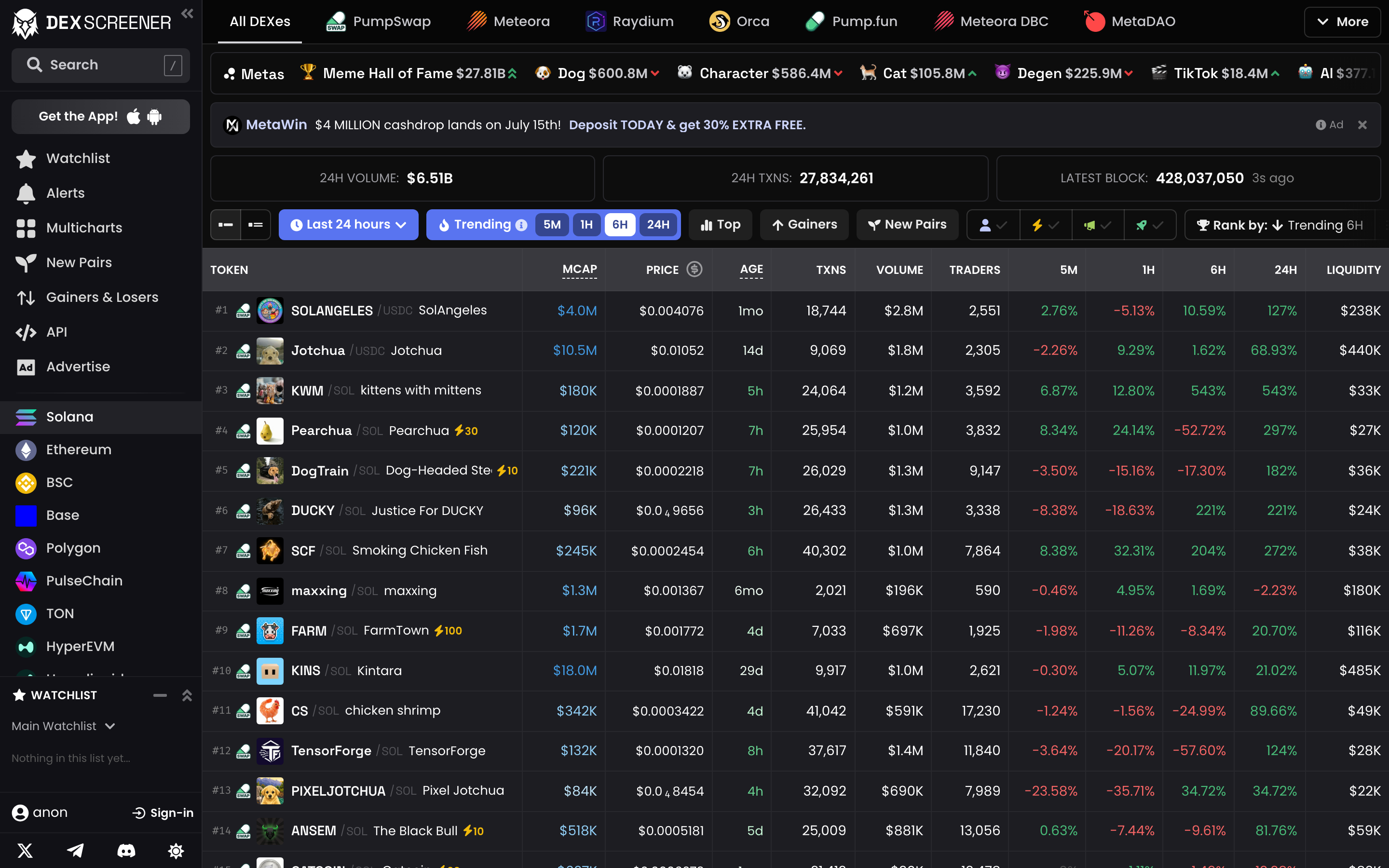Image resolution: width=1389 pixels, height=868 pixels.
Task: Open Discord link icon
Action: coord(126,850)
